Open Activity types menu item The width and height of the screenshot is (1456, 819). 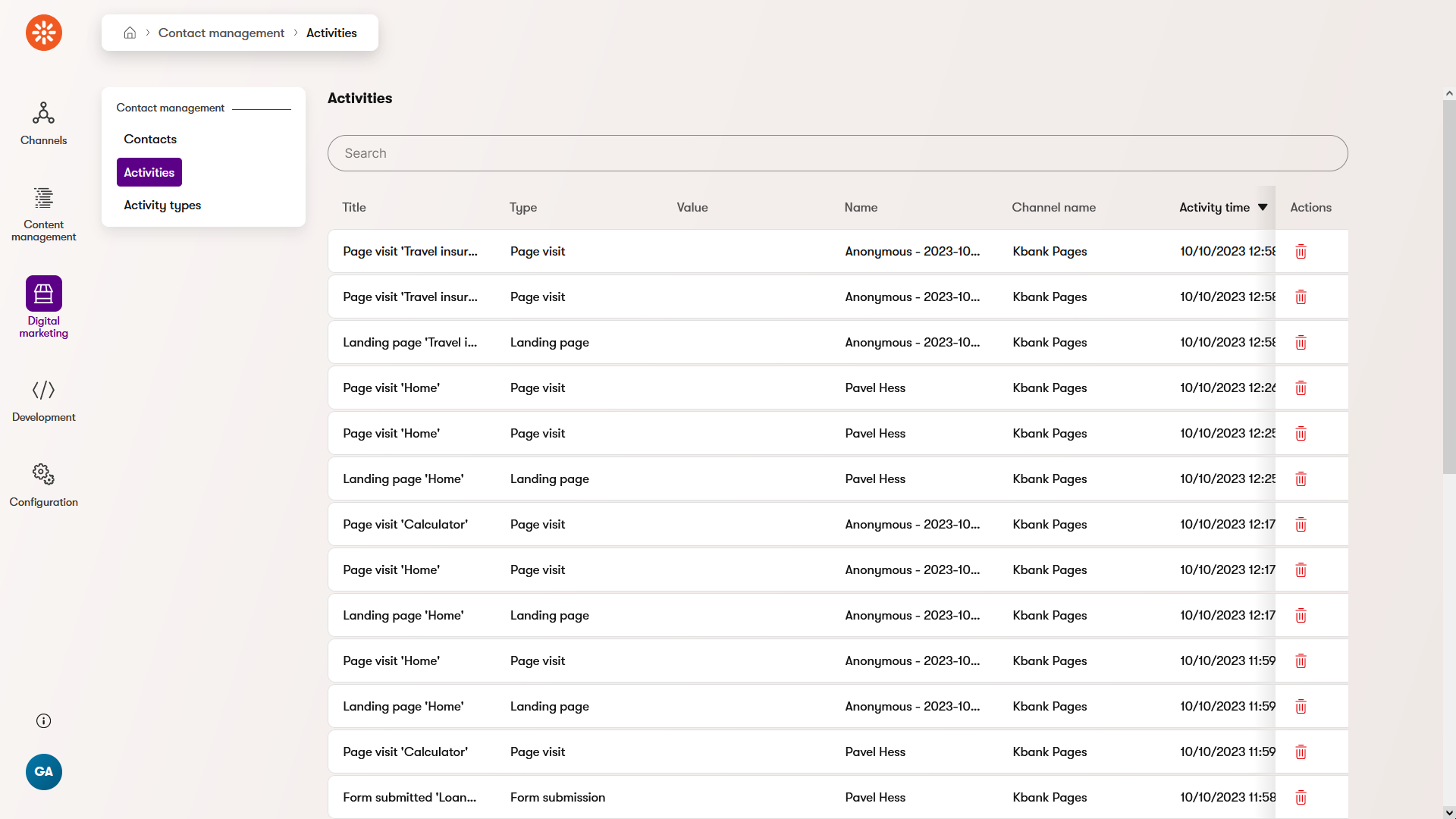pyautogui.click(x=162, y=206)
